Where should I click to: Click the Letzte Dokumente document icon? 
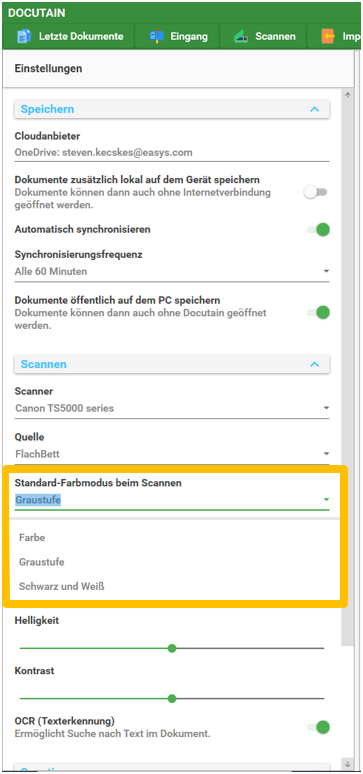click(x=24, y=37)
